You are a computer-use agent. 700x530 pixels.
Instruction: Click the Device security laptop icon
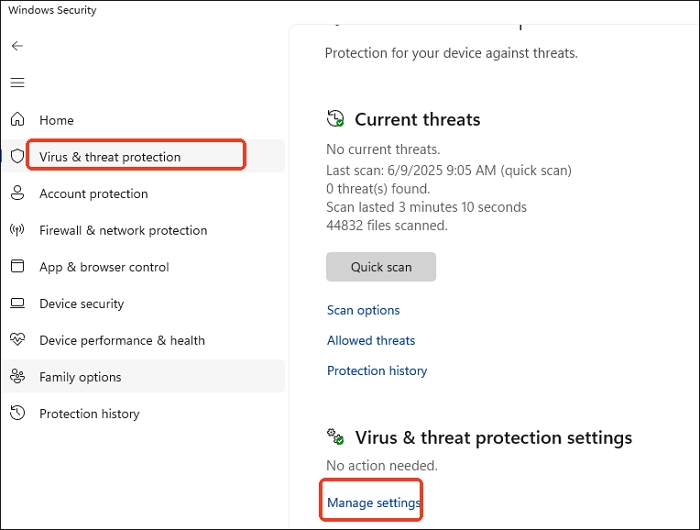tap(17, 303)
